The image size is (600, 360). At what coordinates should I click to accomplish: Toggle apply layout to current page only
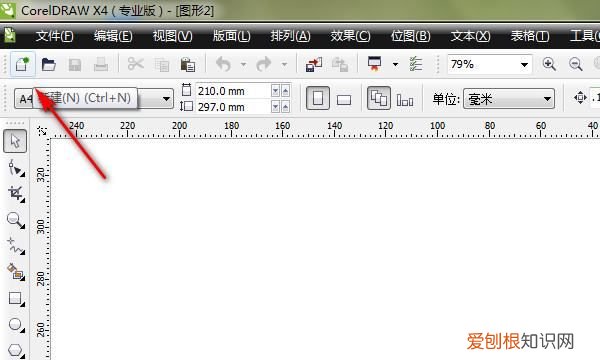tap(405, 100)
